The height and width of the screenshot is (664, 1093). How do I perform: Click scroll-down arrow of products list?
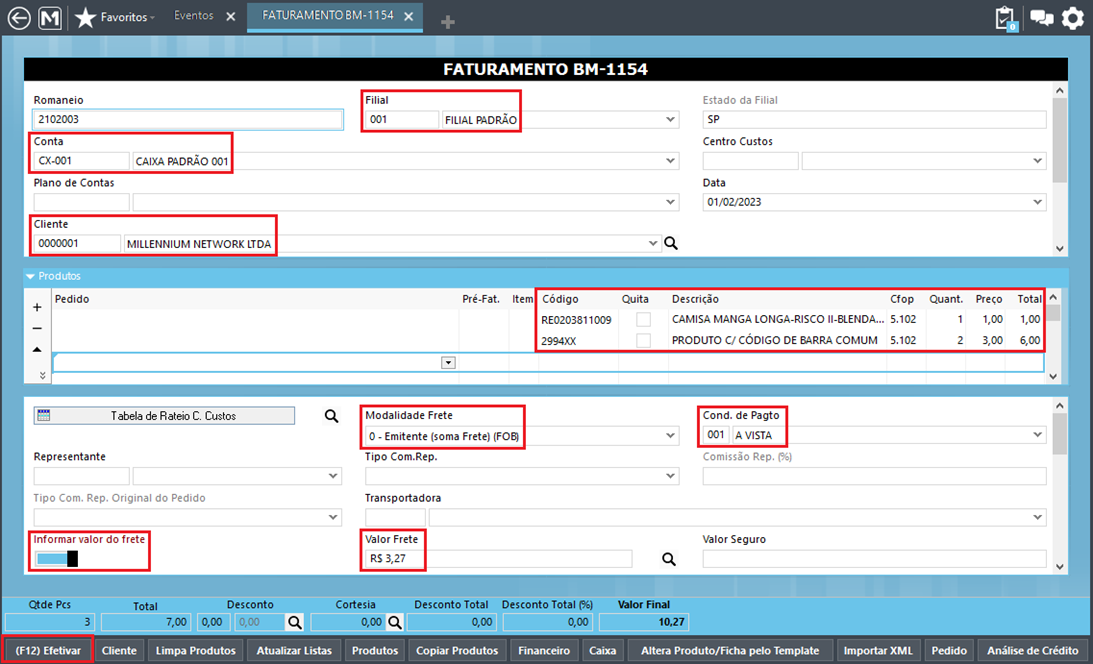click(1053, 376)
